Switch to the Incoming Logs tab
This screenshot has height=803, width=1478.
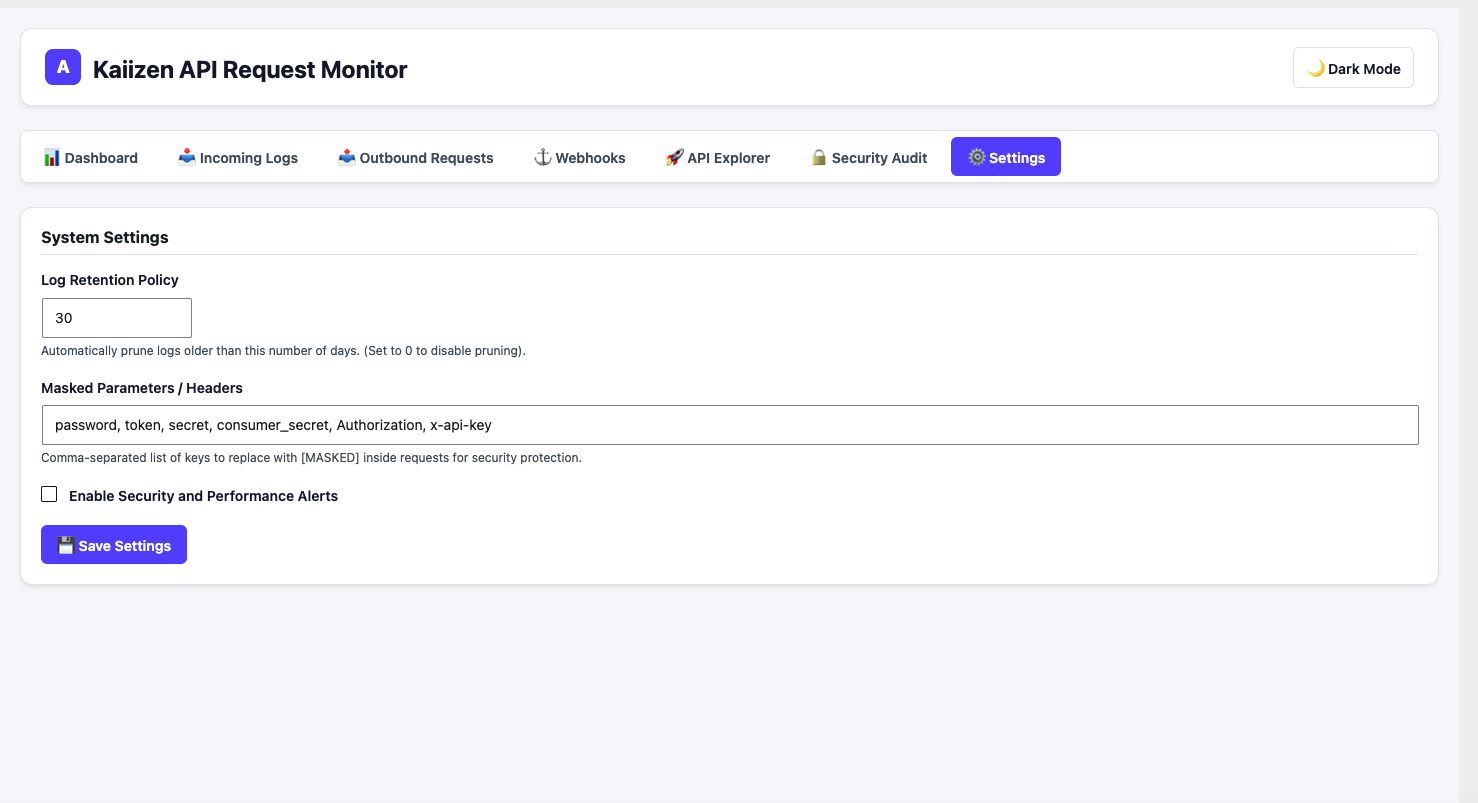238,157
